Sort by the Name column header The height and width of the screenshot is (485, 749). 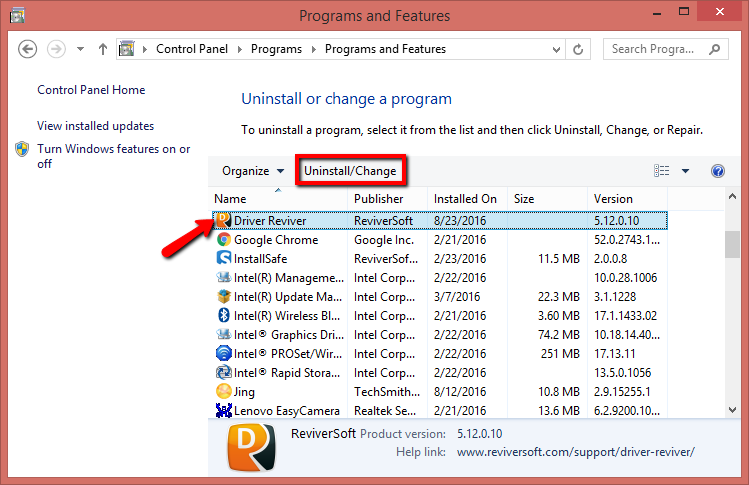pyautogui.click(x=278, y=199)
